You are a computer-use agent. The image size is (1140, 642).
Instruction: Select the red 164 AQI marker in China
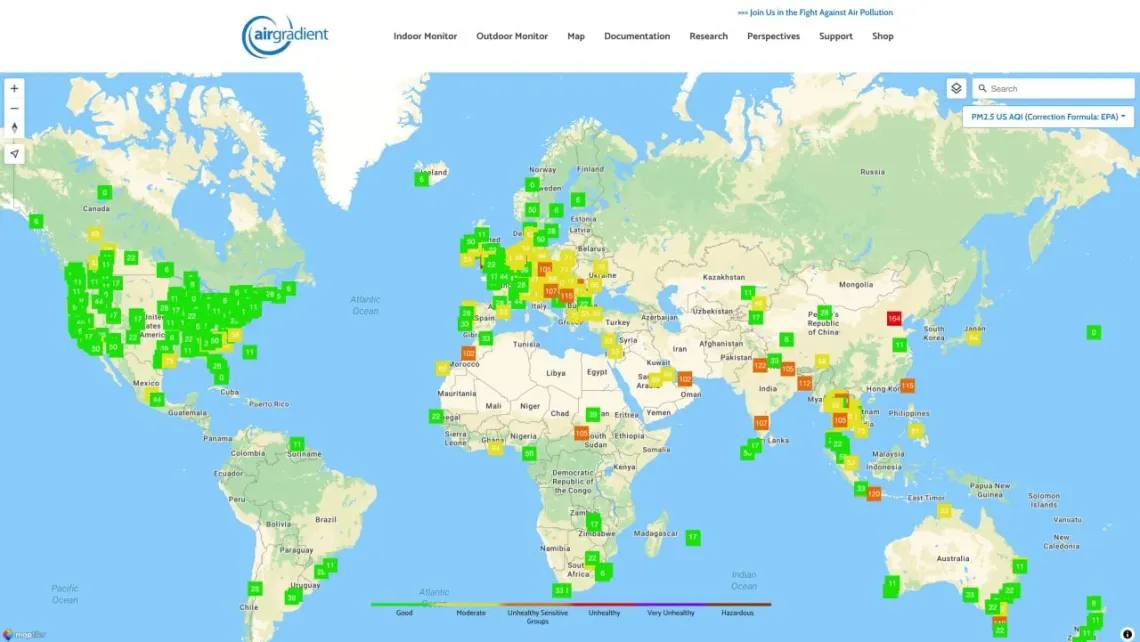(893, 318)
